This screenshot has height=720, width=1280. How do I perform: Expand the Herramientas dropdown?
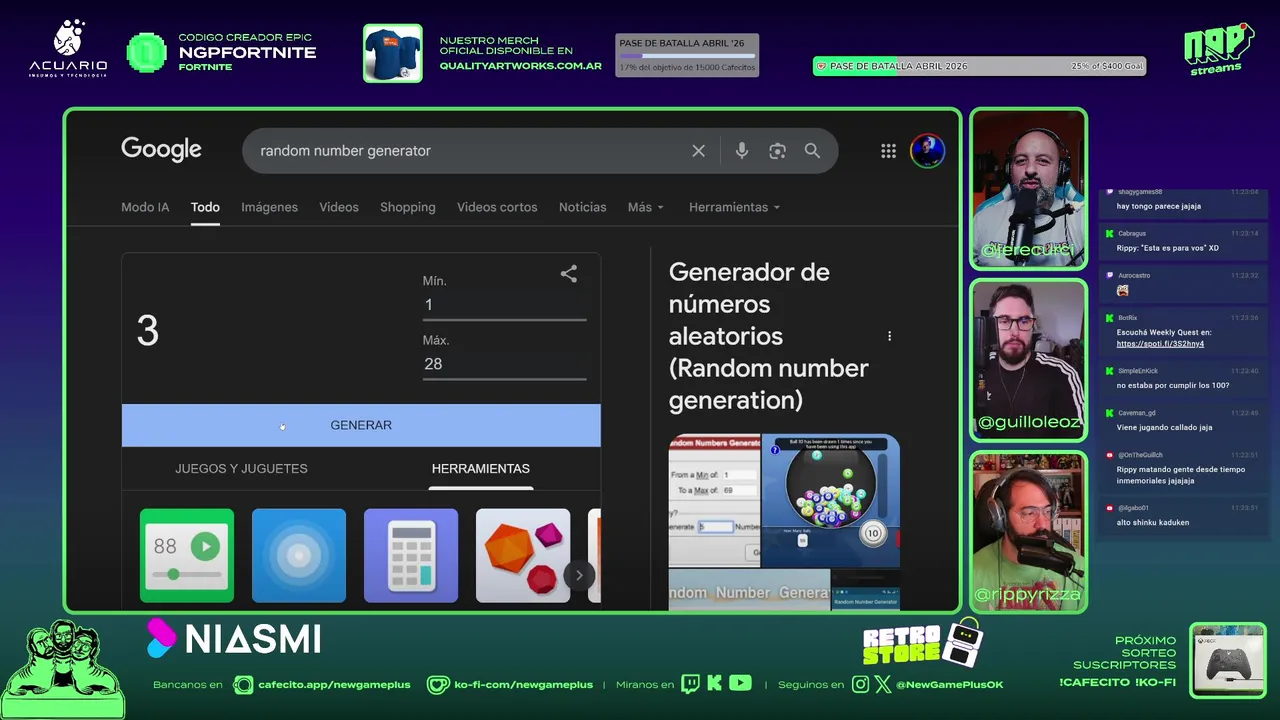click(734, 207)
